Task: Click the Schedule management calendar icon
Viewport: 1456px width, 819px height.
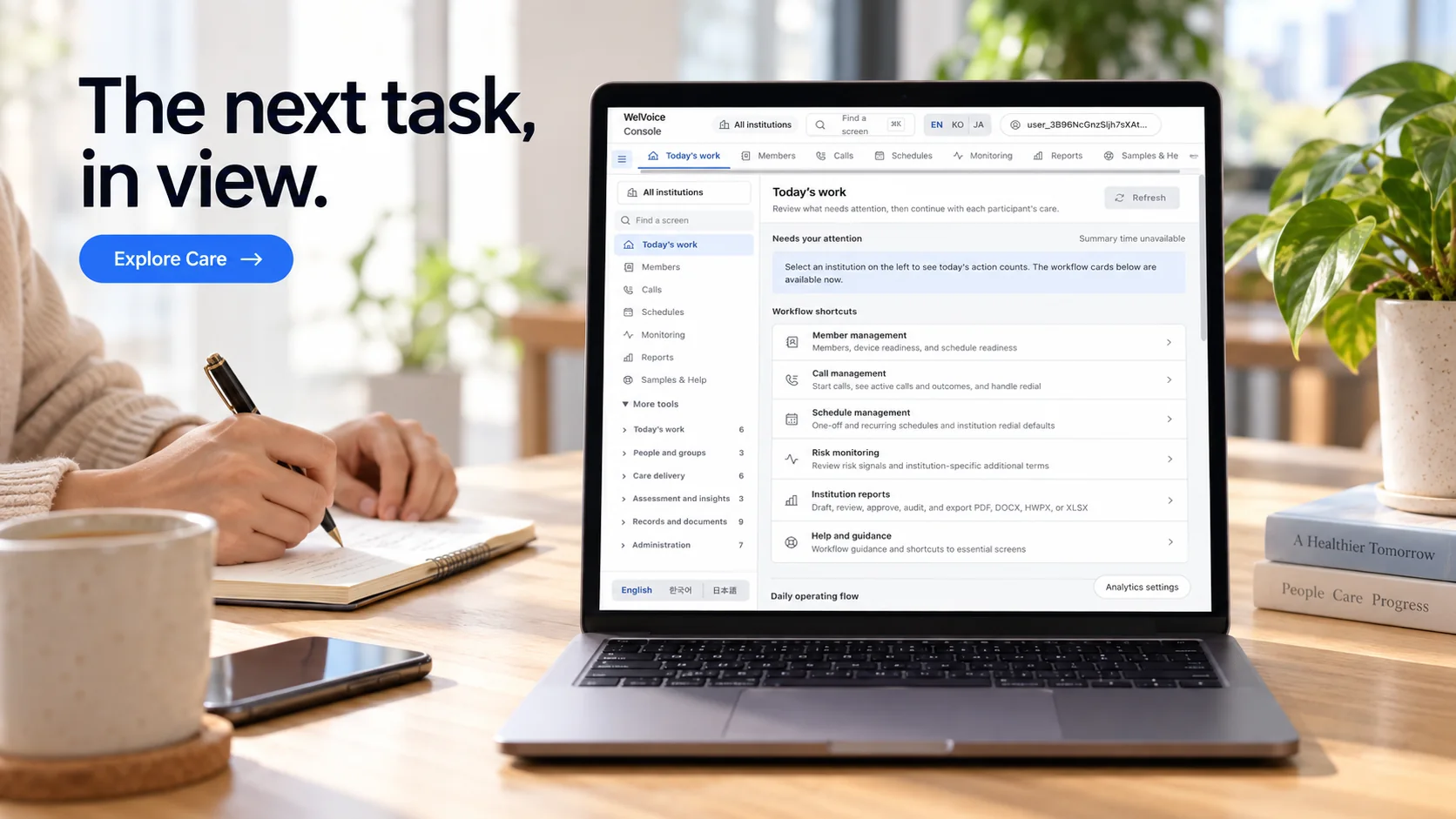Action: (x=792, y=419)
